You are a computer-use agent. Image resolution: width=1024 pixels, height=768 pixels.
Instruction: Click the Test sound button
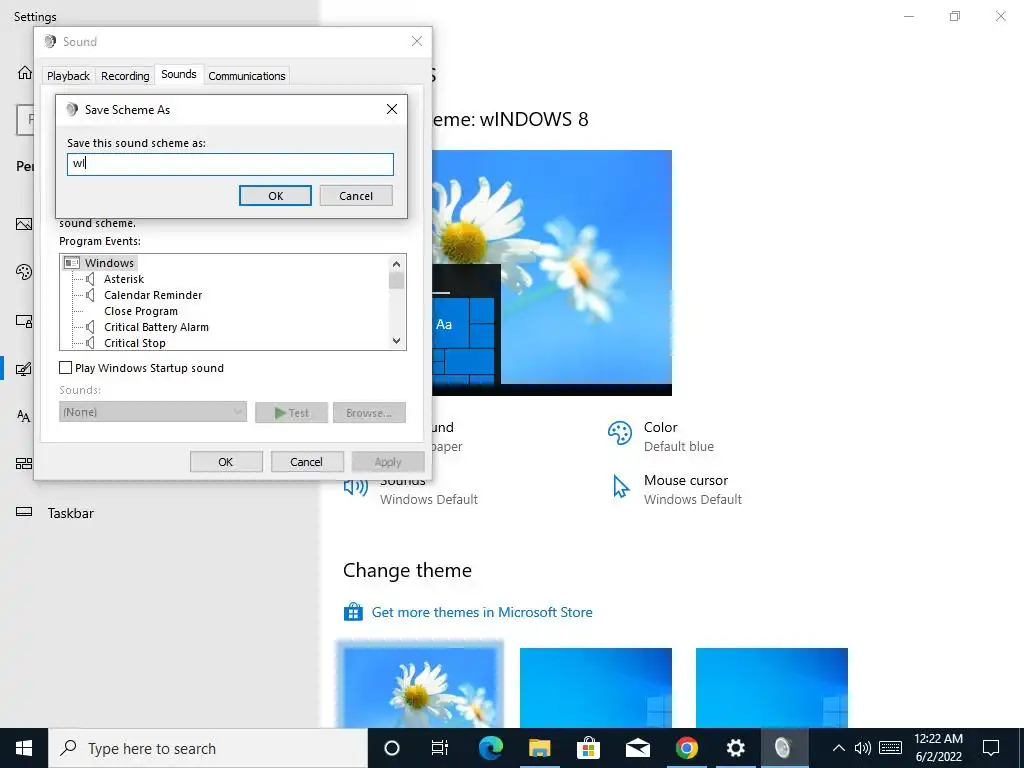291,413
